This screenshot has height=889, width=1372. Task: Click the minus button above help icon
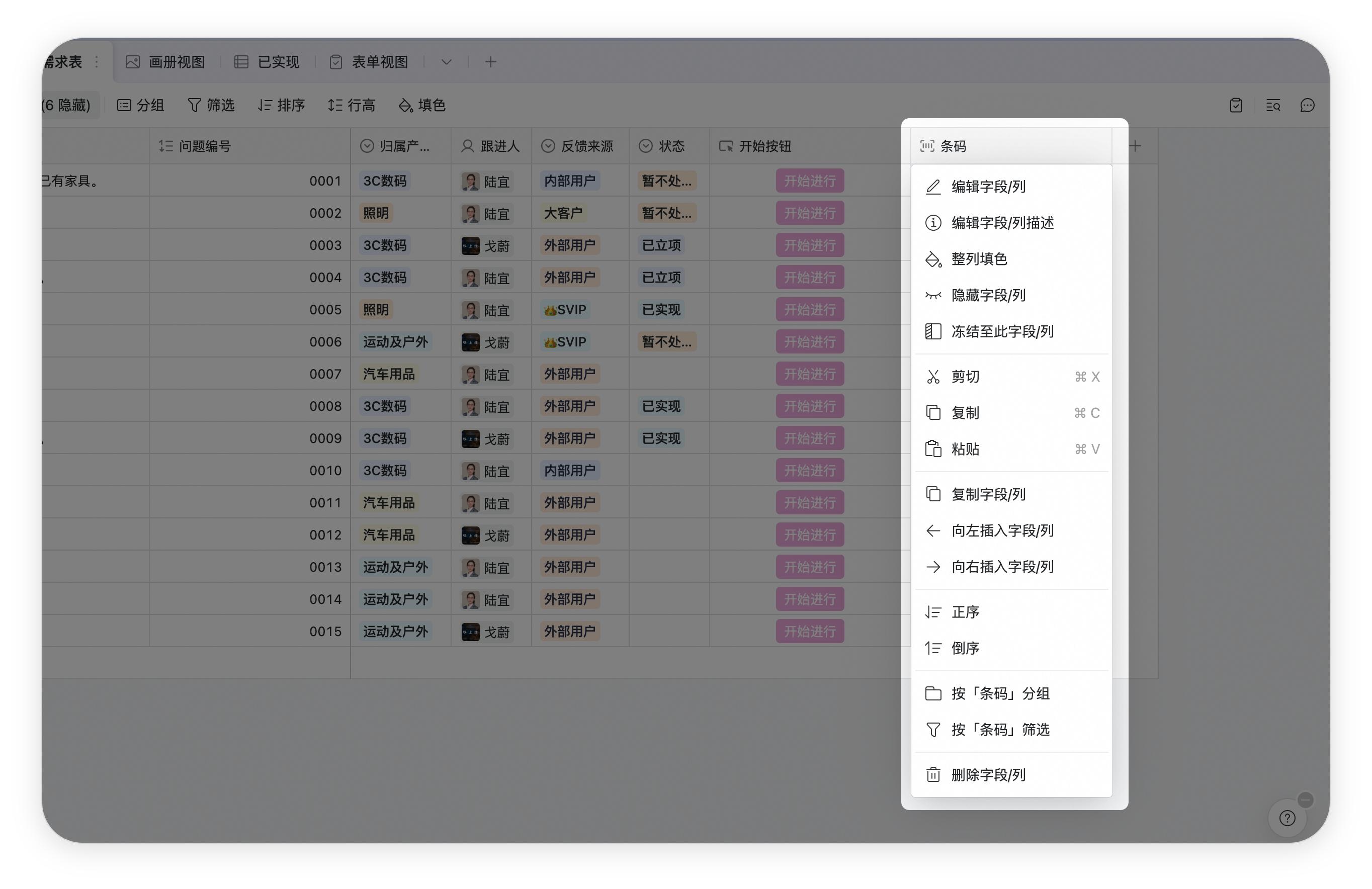[x=1306, y=799]
